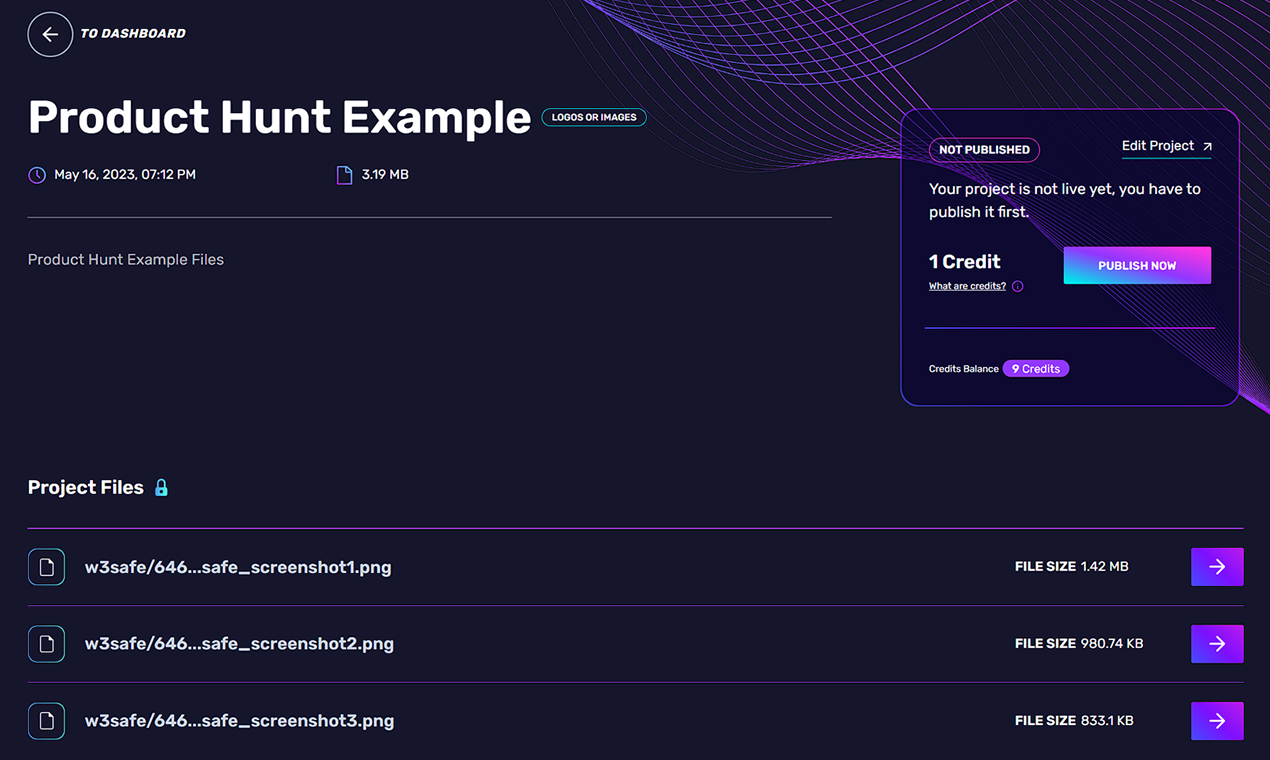Click the 9 Credits balance badge
The height and width of the screenshot is (760, 1270).
[x=1036, y=369]
